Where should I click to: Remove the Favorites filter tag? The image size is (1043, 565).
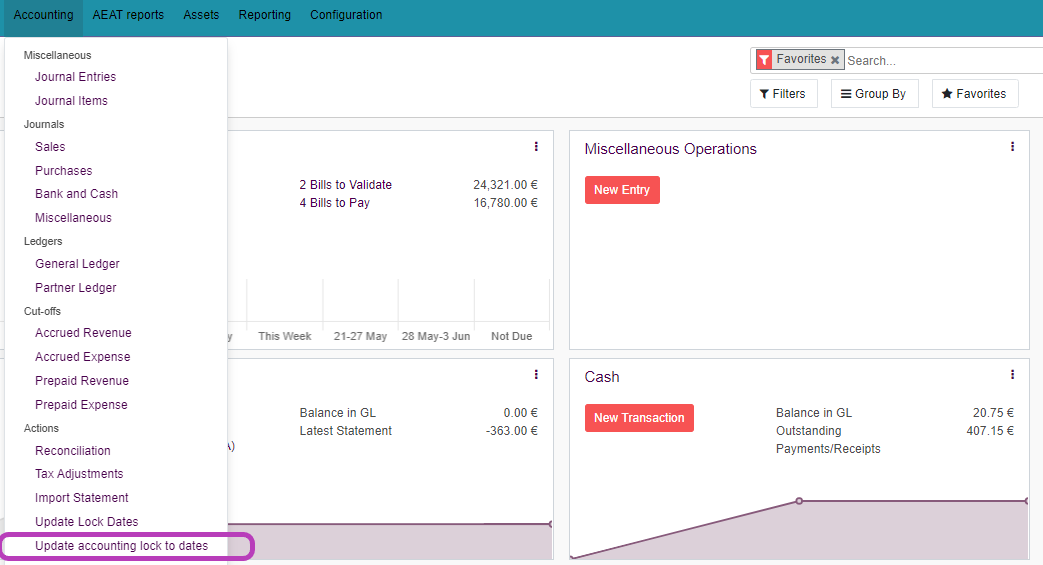[835, 60]
